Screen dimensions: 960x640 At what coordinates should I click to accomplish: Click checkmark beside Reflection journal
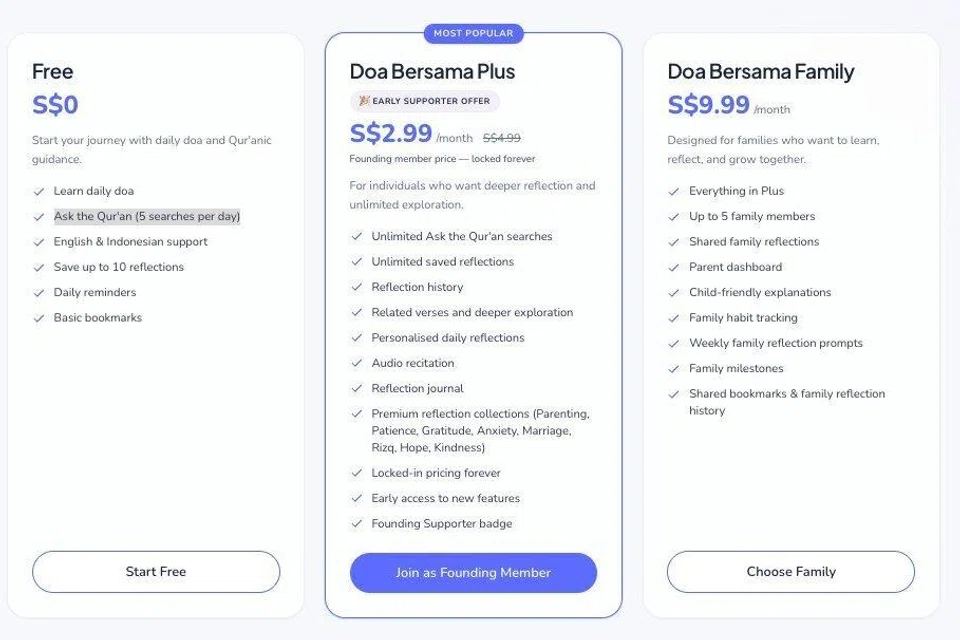click(357, 389)
